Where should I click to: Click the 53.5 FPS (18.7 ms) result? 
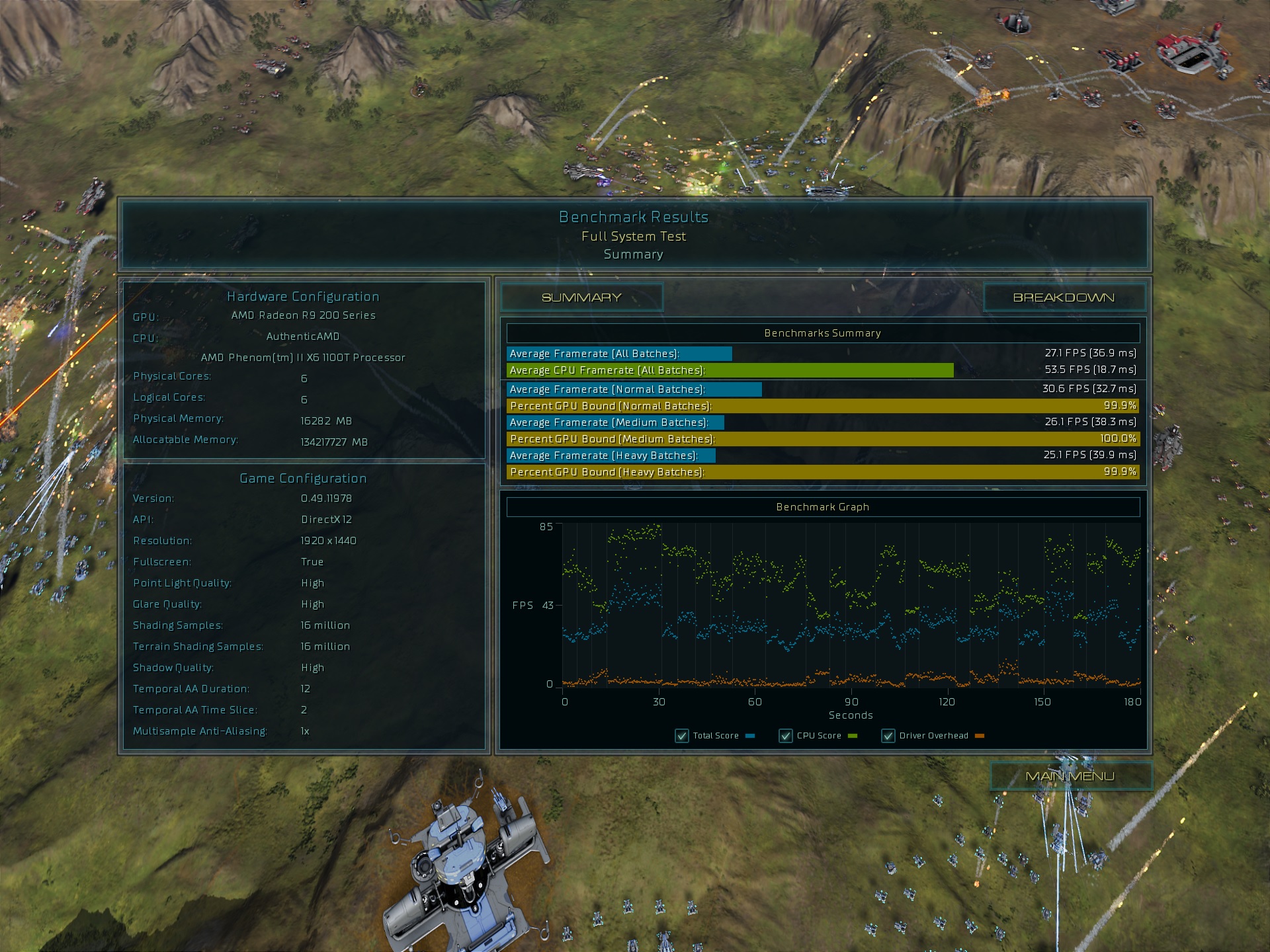click(x=1091, y=370)
